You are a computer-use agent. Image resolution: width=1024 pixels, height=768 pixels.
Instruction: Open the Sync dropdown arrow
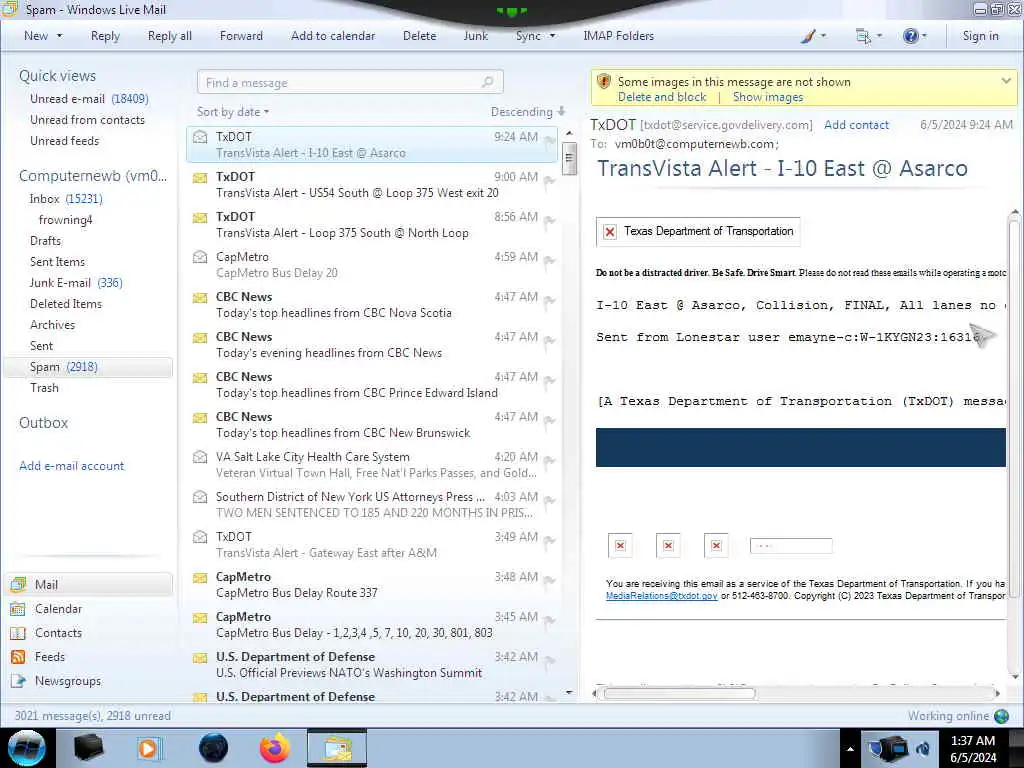click(552, 36)
